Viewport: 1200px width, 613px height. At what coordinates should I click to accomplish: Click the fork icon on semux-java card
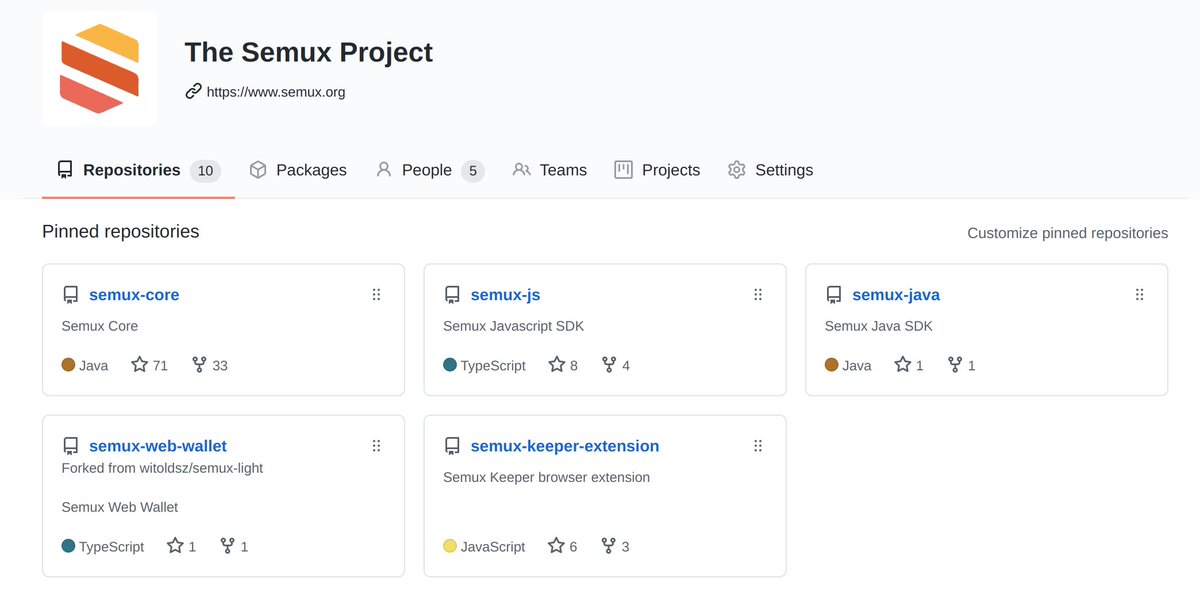(x=955, y=365)
